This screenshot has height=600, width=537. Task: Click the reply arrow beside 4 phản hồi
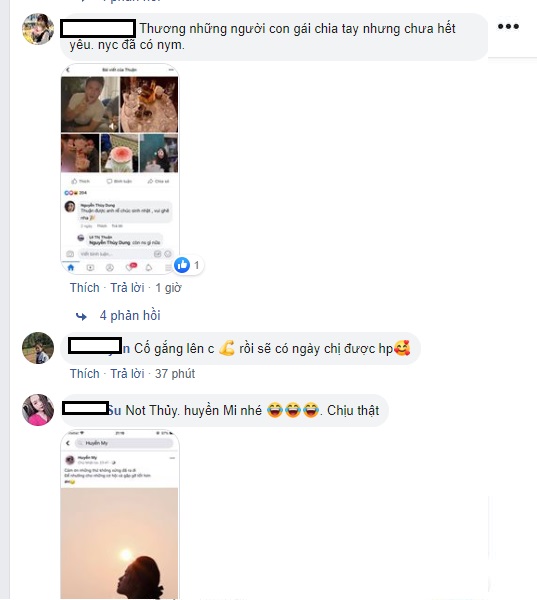pyautogui.click(x=81, y=316)
